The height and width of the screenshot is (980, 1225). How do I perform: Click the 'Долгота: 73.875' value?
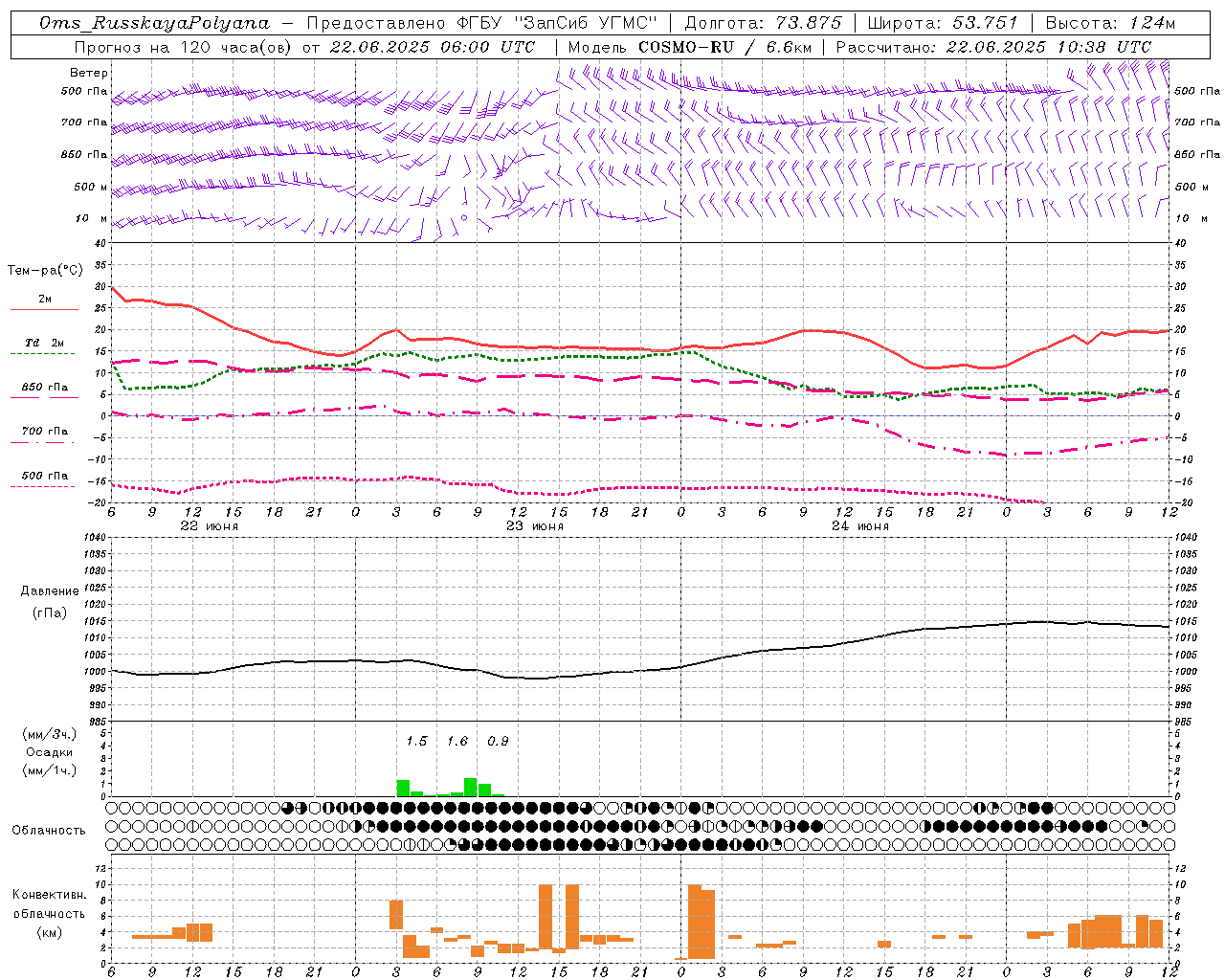pos(764,23)
